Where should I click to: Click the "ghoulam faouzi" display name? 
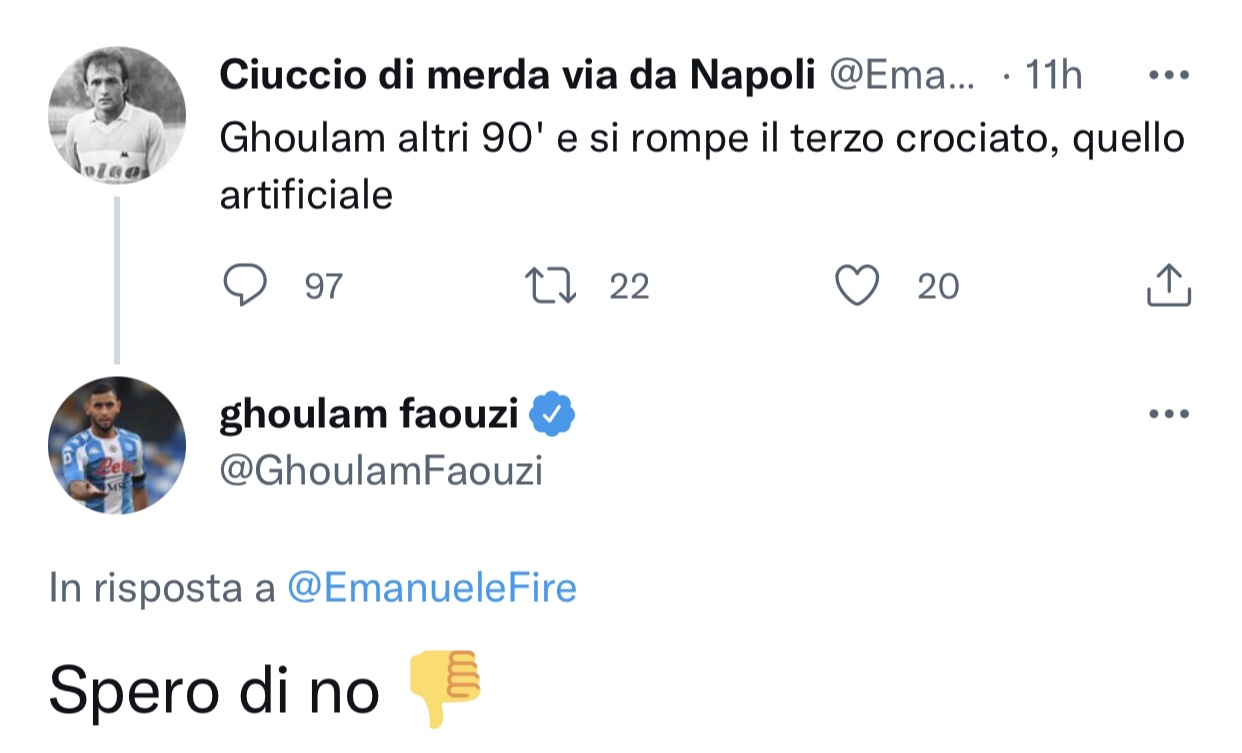(368, 412)
